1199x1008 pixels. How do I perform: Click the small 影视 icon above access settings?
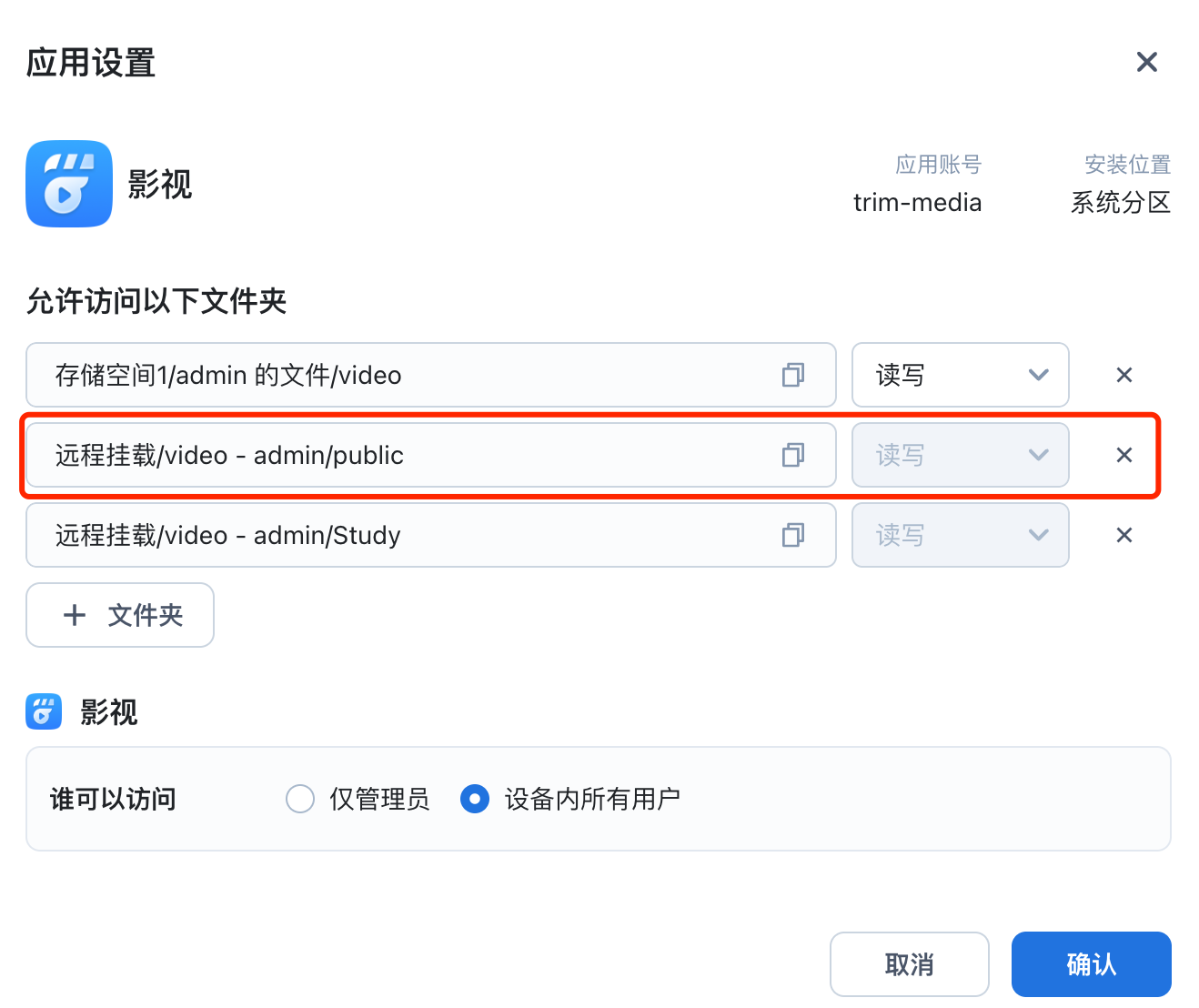(x=44, y=711)
